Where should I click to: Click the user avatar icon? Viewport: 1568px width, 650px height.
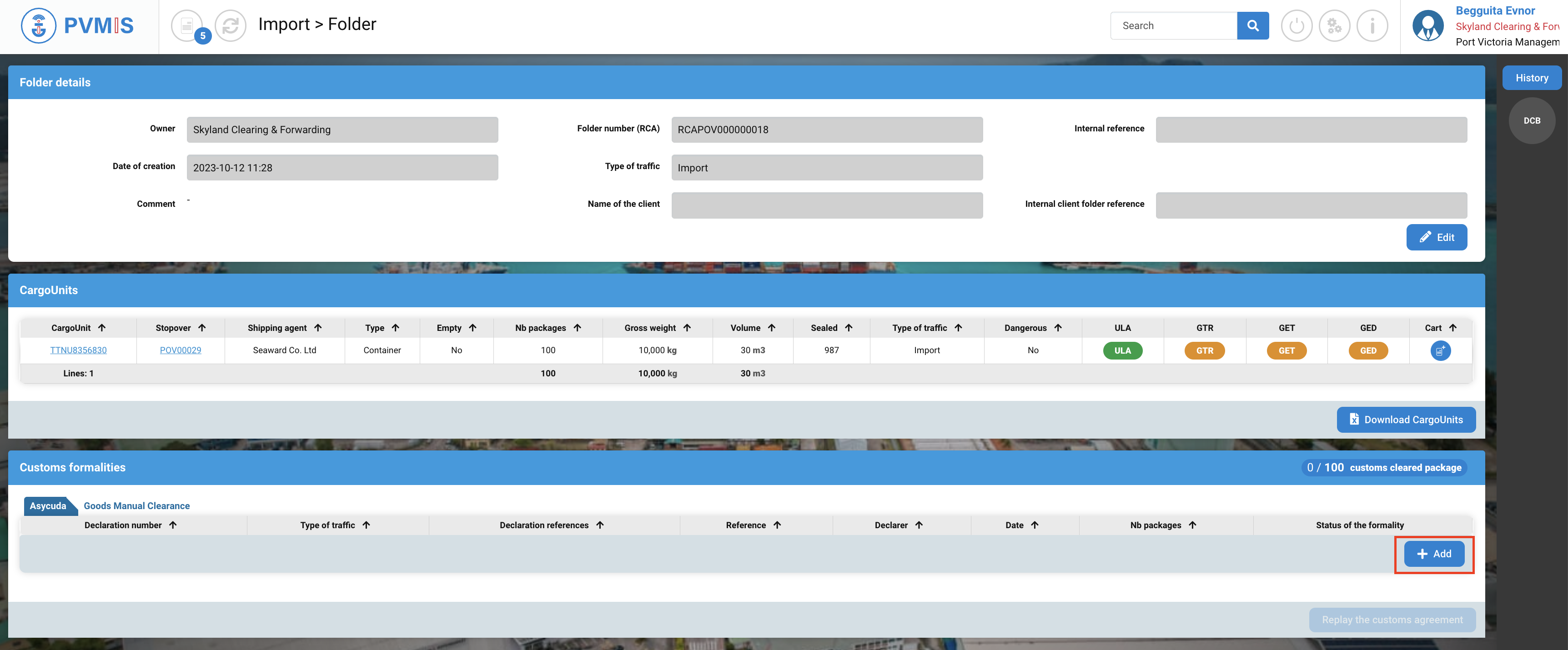[x=1428, y=25]
